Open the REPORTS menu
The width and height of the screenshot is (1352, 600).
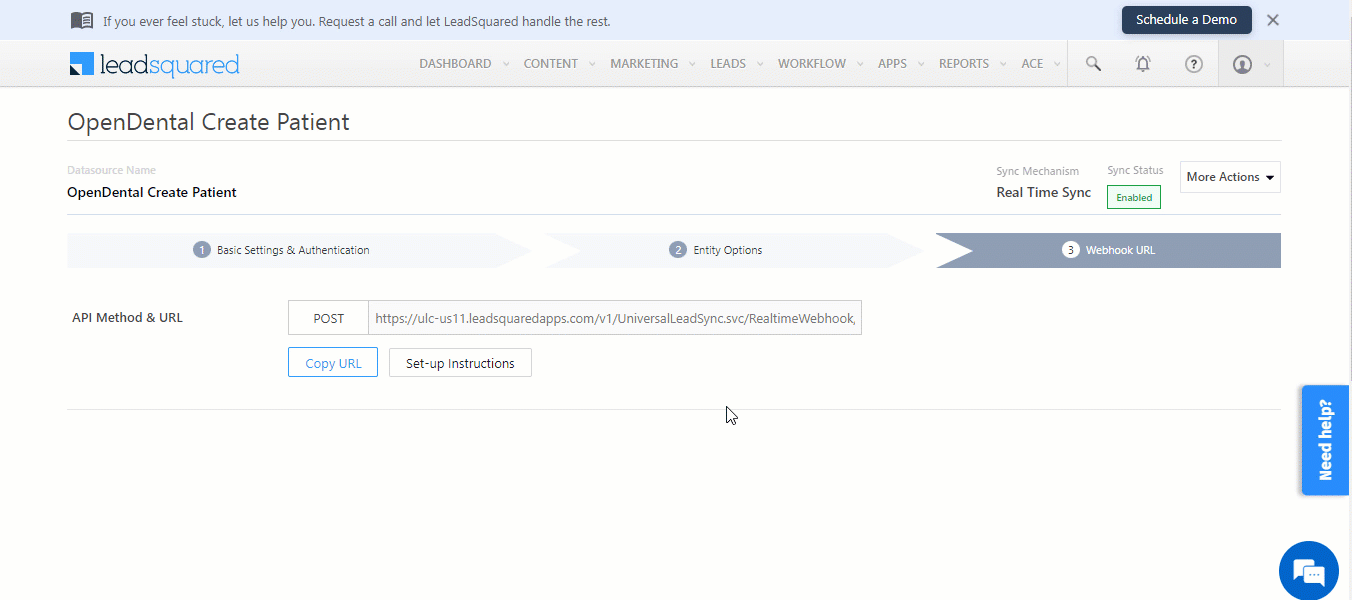pyautogui.click(x=964, y=63)
